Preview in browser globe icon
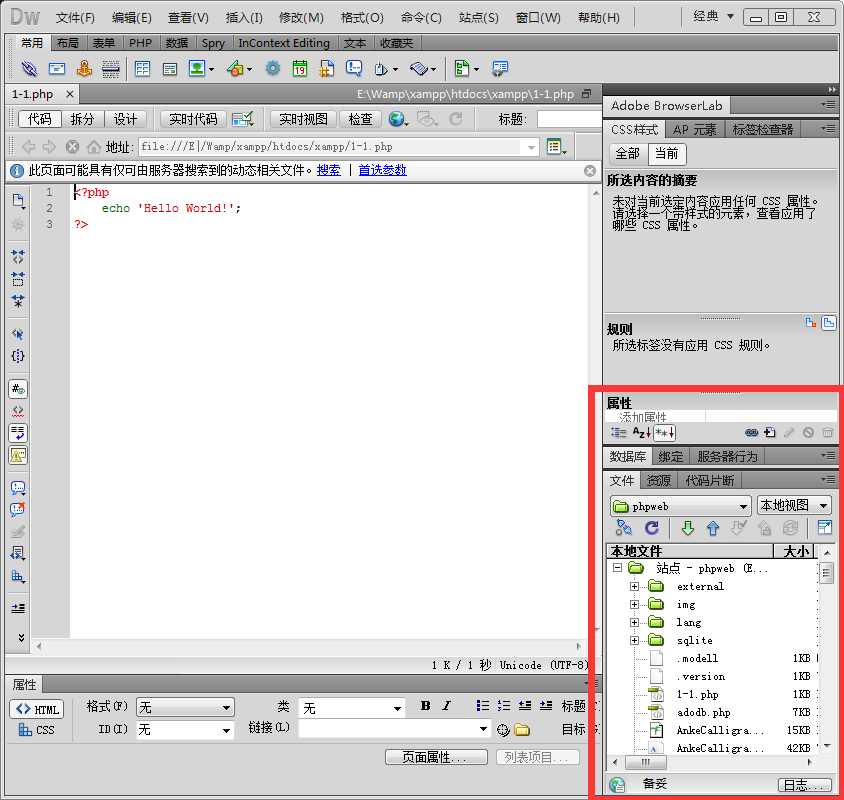This screenshot has height=800, width=844. coord(397,119)
